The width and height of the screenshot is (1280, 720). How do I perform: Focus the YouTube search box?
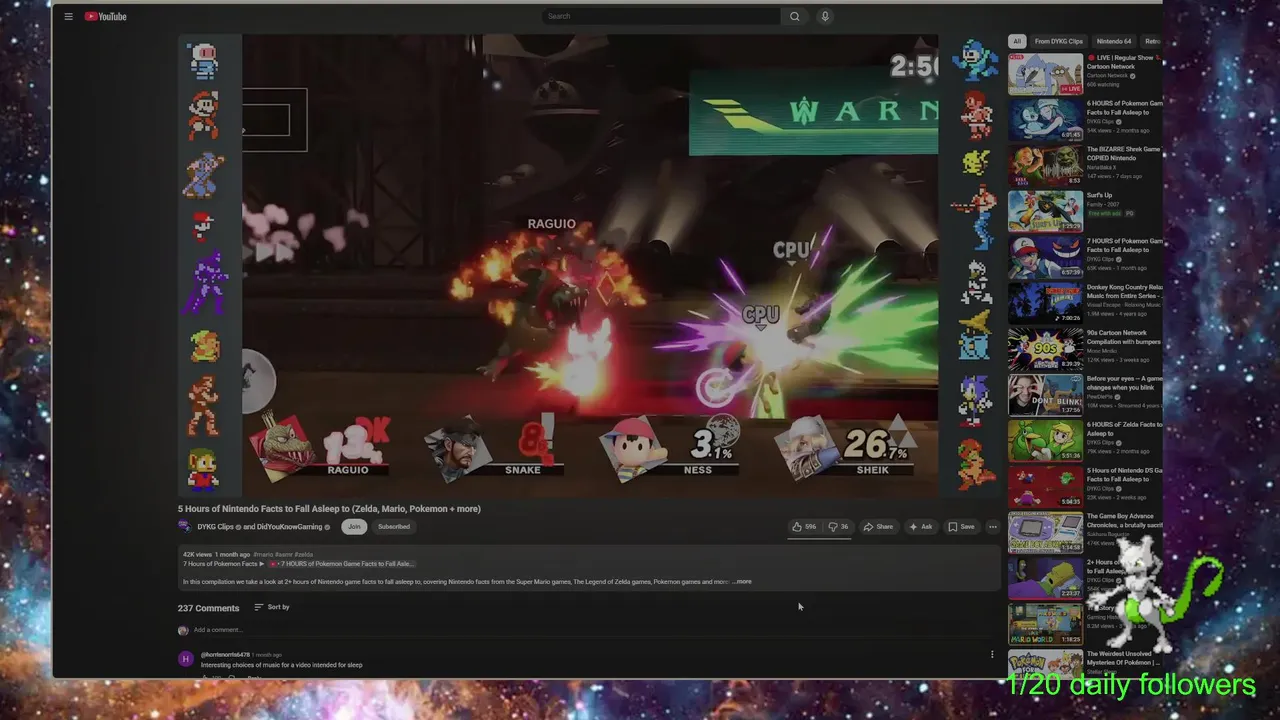(x=661, y=16)
